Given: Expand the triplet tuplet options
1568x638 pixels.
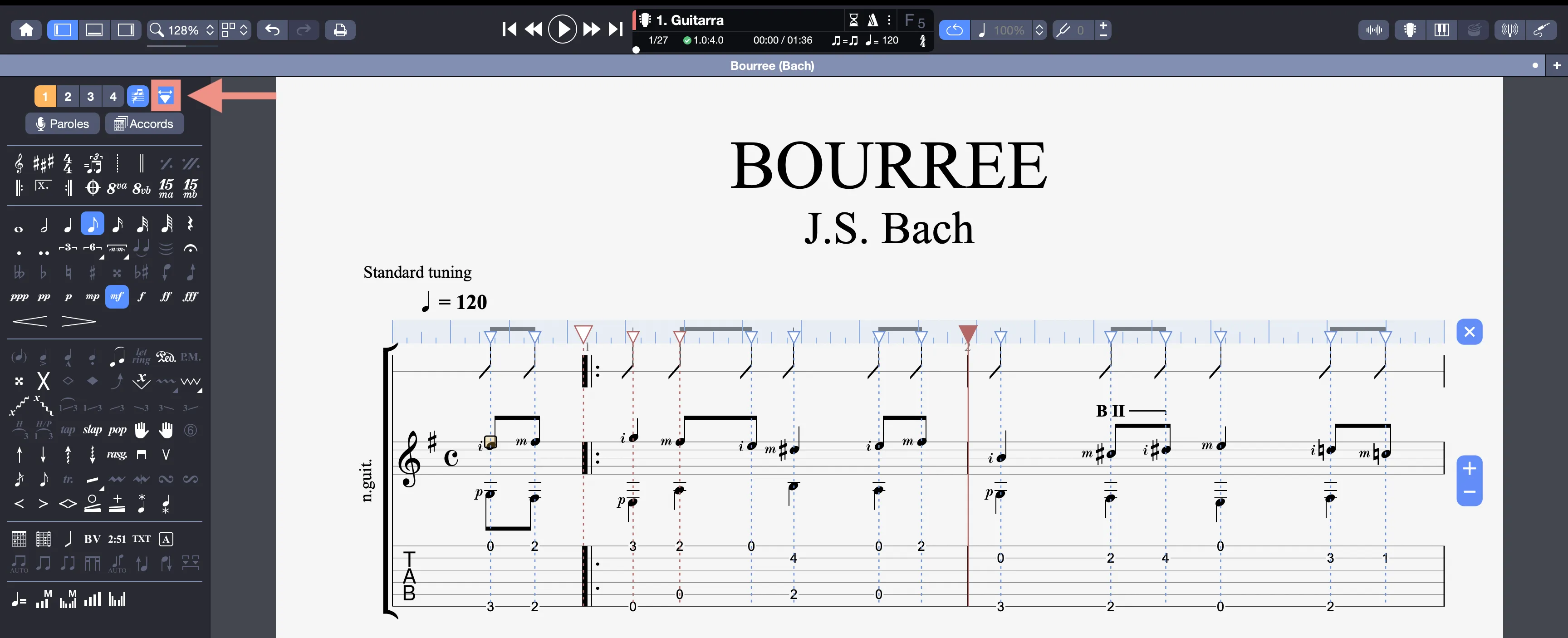Looking at the screenshot, I should coord(68,248).
